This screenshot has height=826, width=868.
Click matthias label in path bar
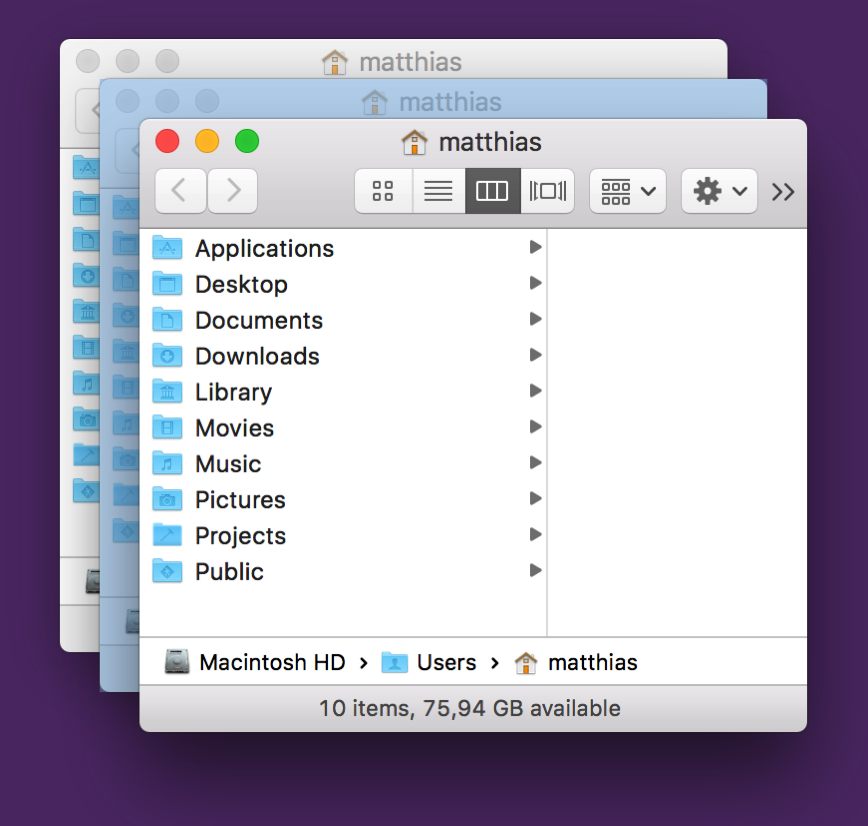(593, 662)
